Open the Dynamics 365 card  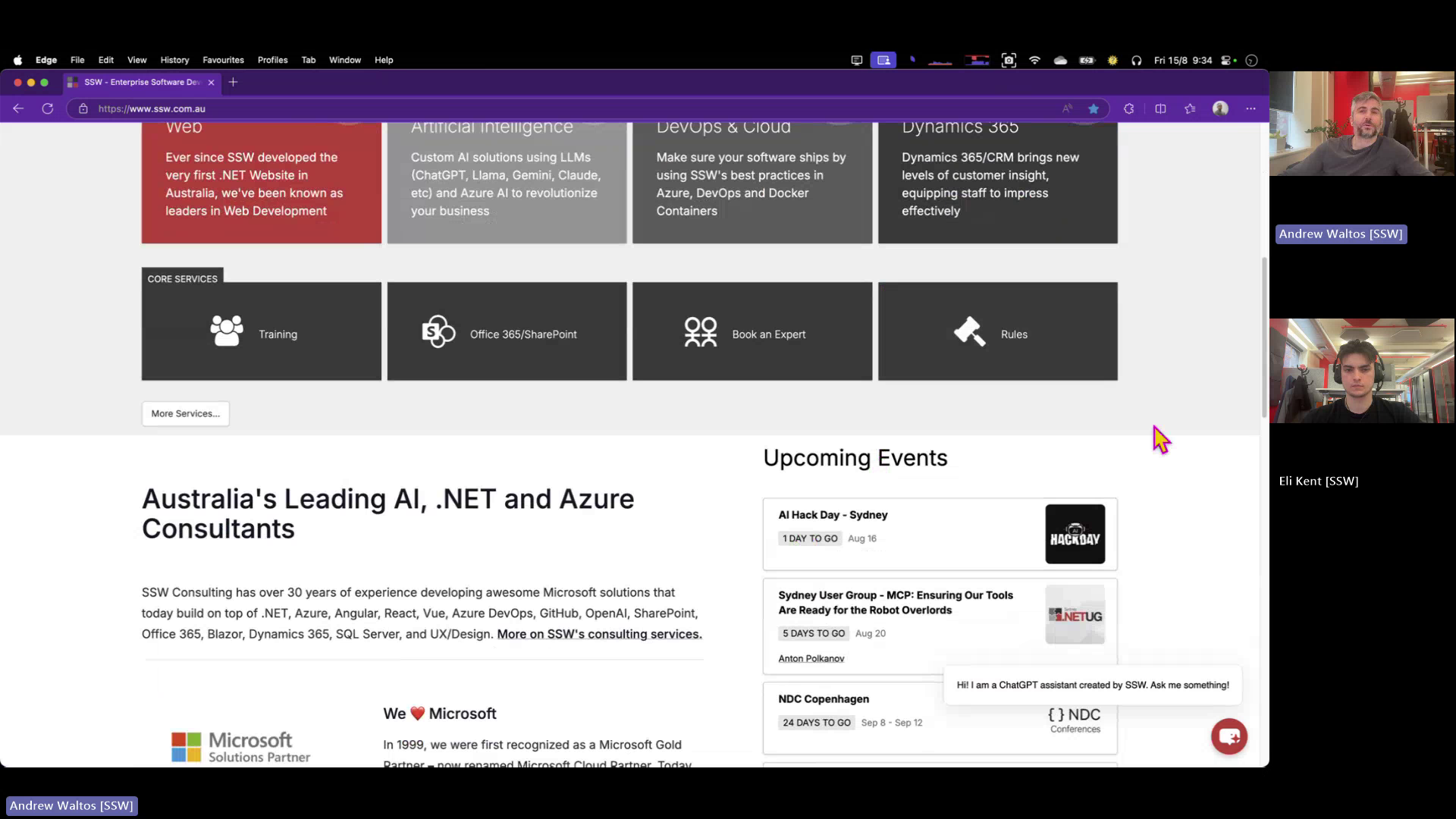tap(998, 183)
